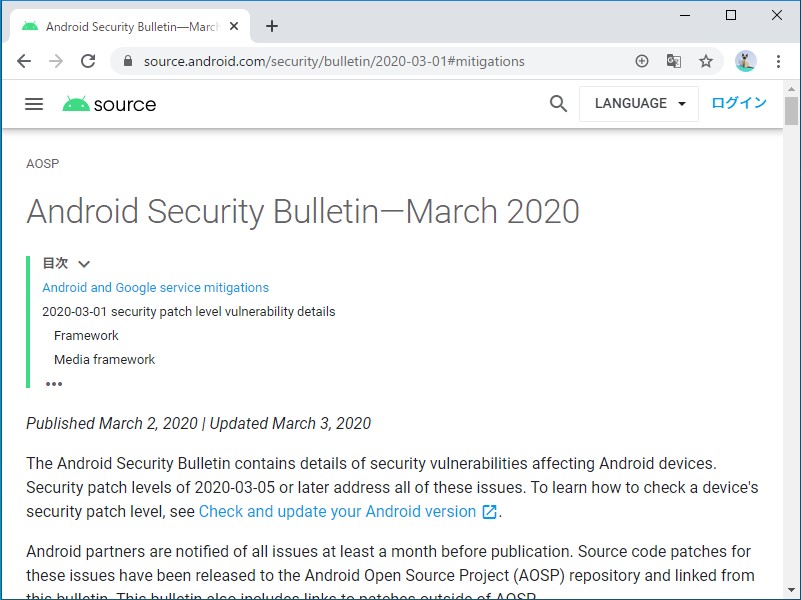Collapse the table of contents chevron
The width and height of the screenshot is (801, 600).
coord(84,264)
